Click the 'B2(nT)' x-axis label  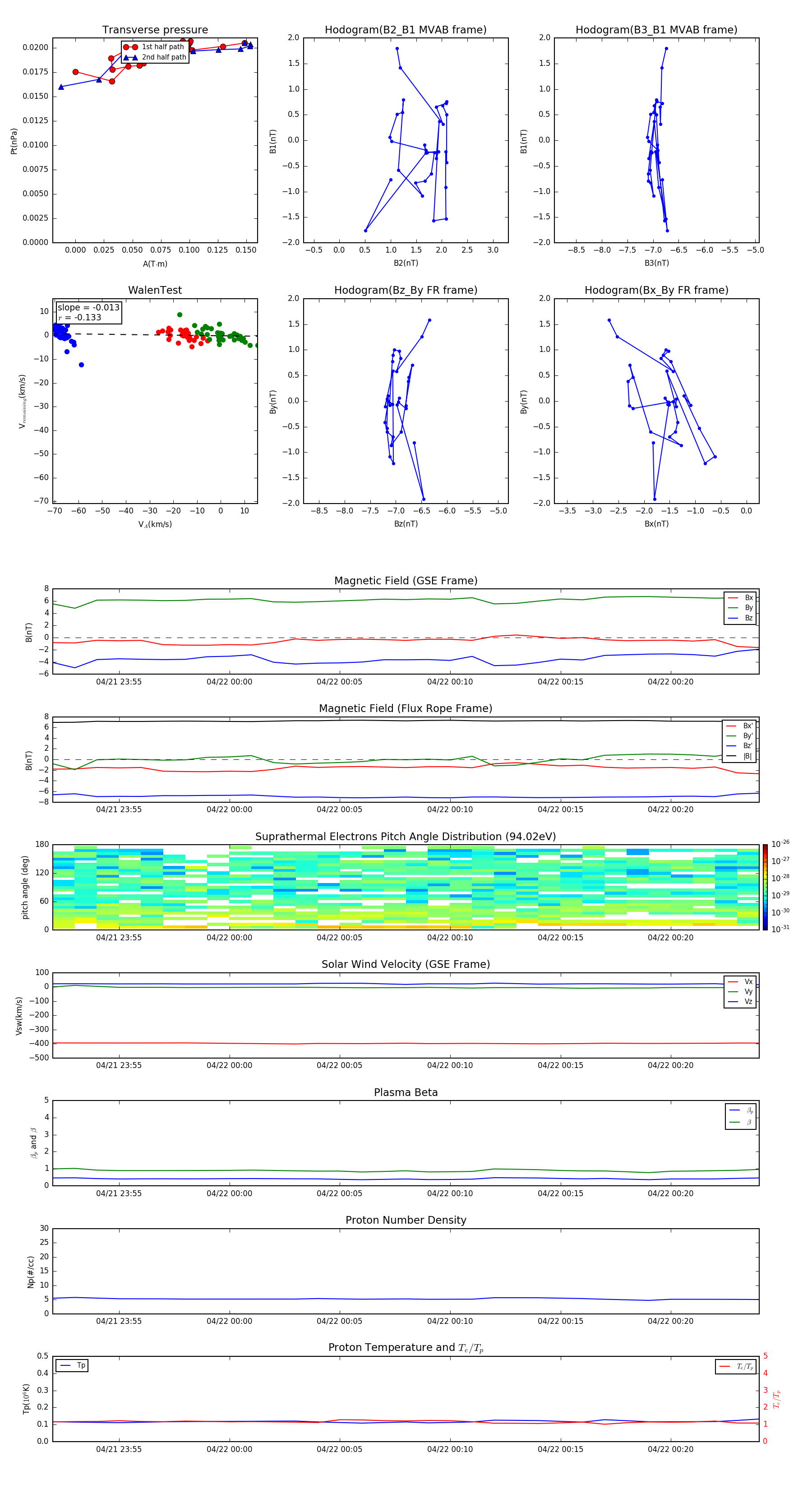coord(406,263)
